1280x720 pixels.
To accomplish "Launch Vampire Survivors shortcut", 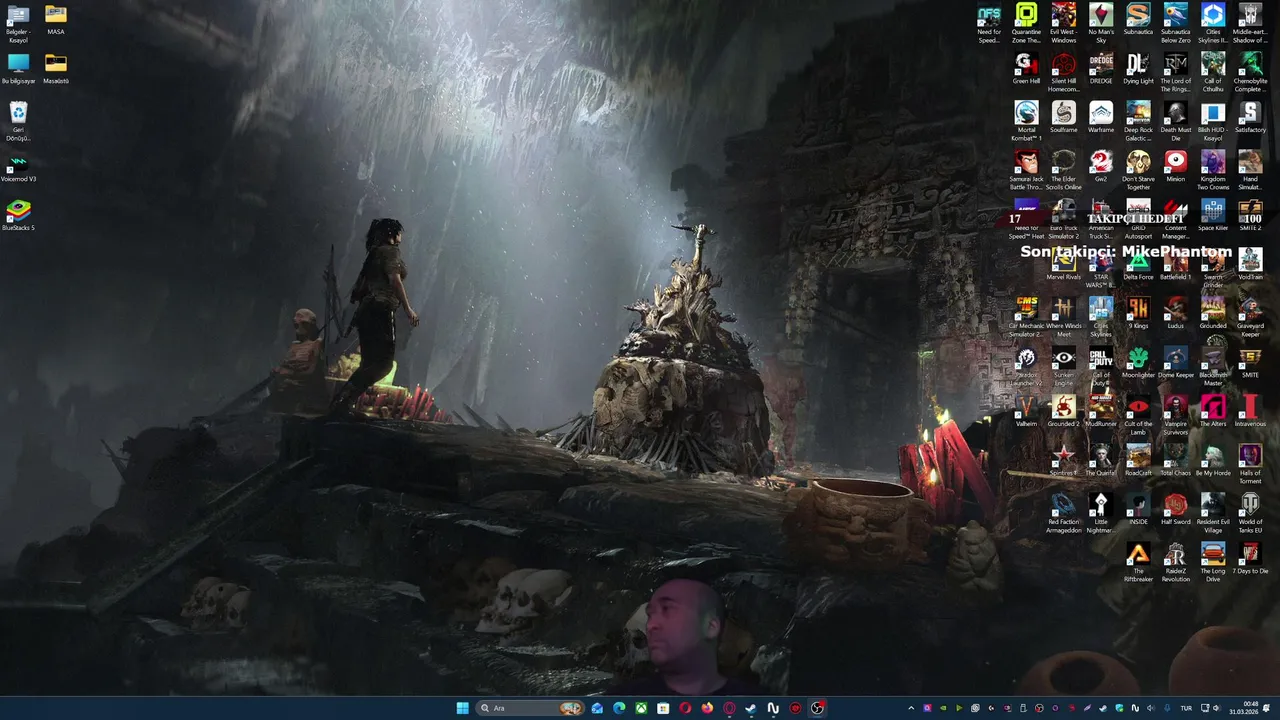I will pos(1176,414).
